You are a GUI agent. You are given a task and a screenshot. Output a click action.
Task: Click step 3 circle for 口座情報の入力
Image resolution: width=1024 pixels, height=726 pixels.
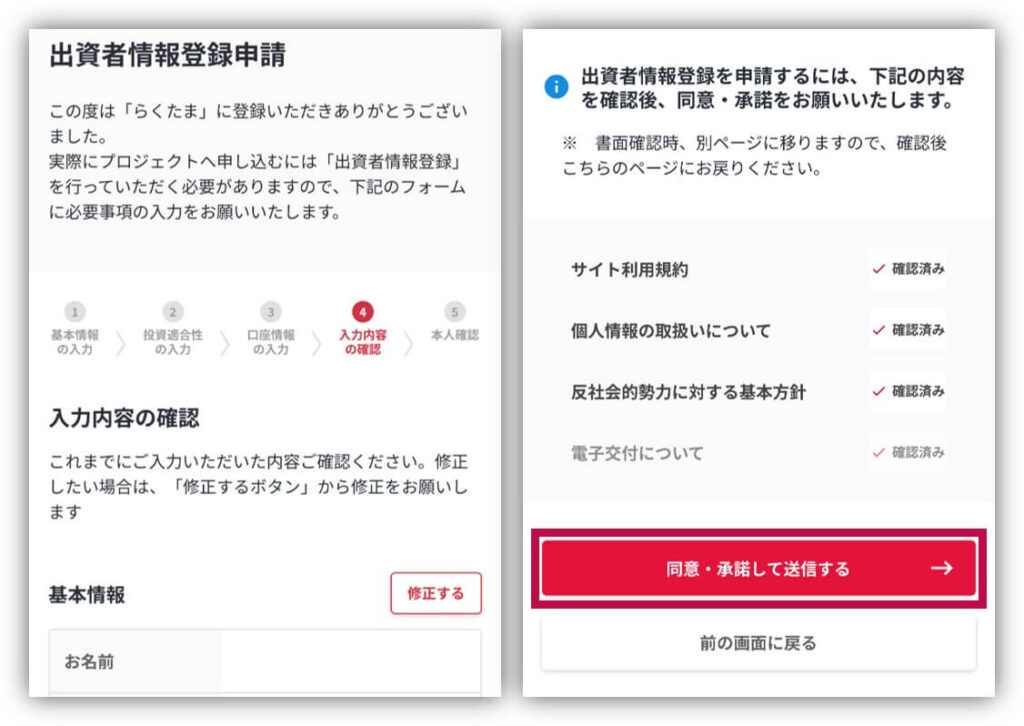[270, 312]
